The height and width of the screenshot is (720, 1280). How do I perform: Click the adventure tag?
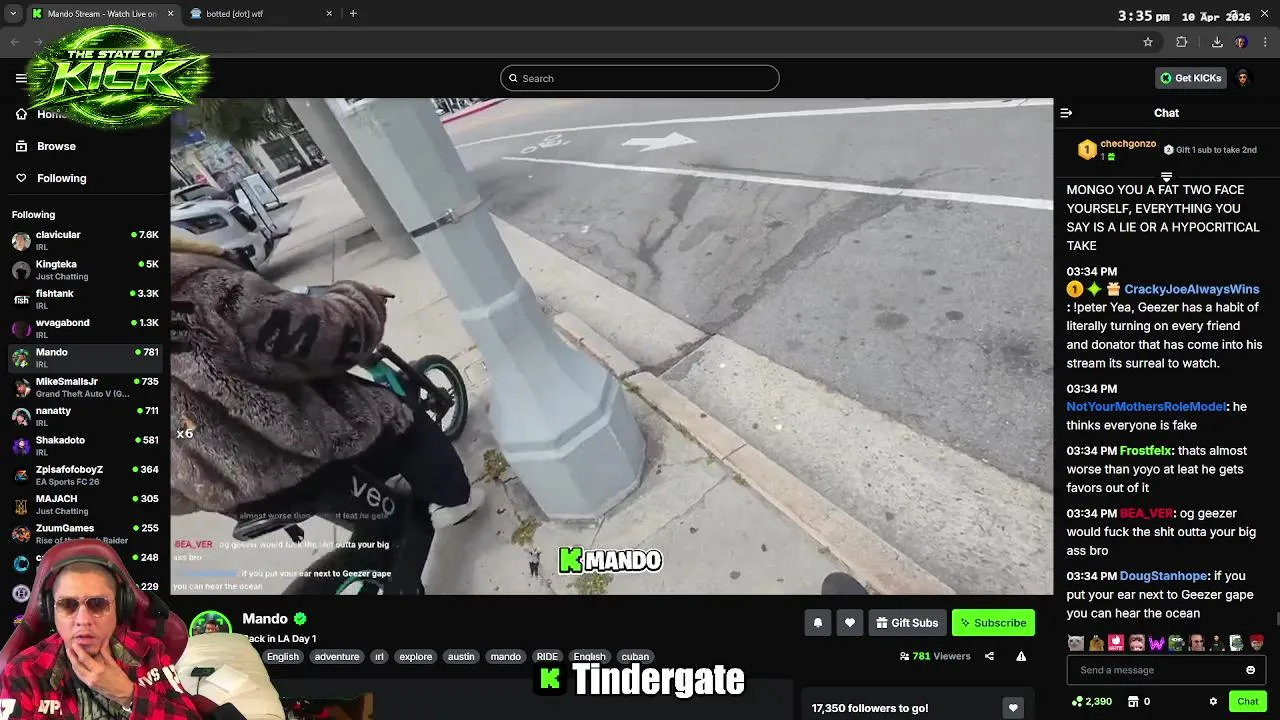tap(337, 657)
